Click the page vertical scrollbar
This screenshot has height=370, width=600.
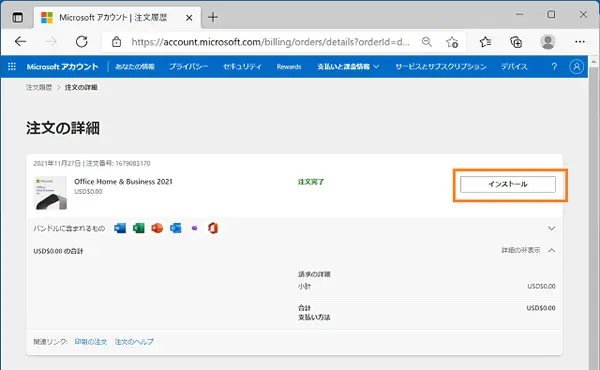click(593, 214)
